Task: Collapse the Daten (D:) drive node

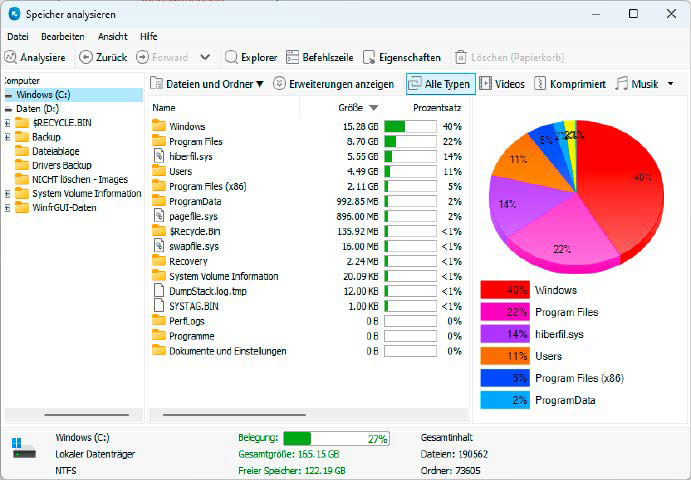Action: (x=8, y=109)
